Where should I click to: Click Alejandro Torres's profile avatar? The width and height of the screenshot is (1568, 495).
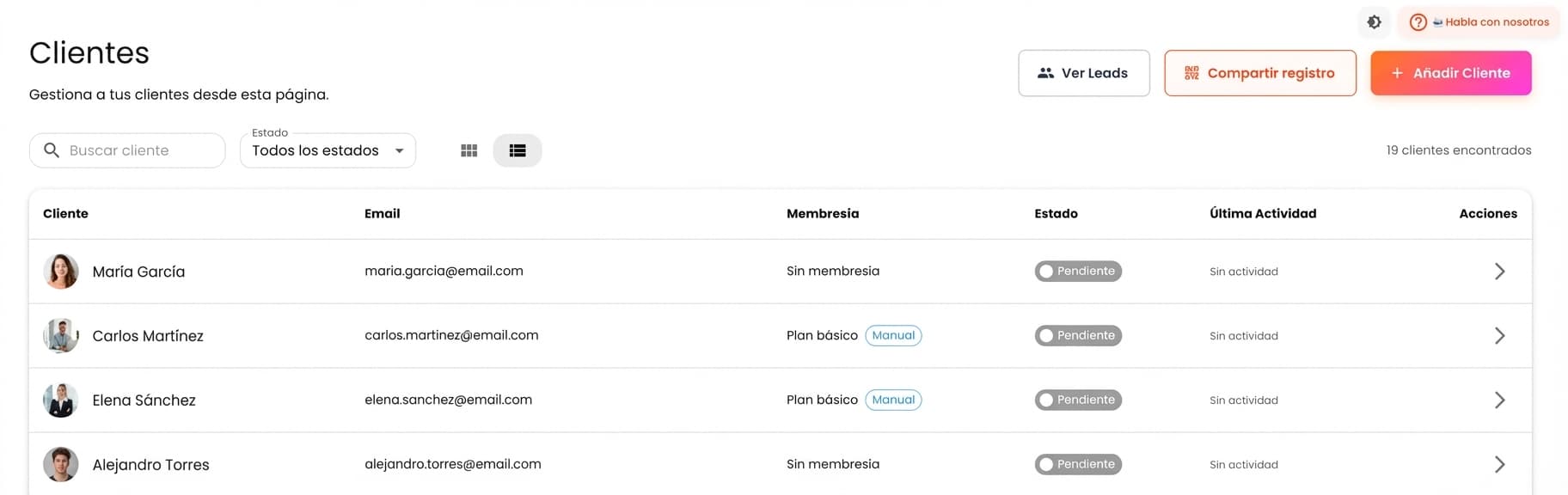61,465
